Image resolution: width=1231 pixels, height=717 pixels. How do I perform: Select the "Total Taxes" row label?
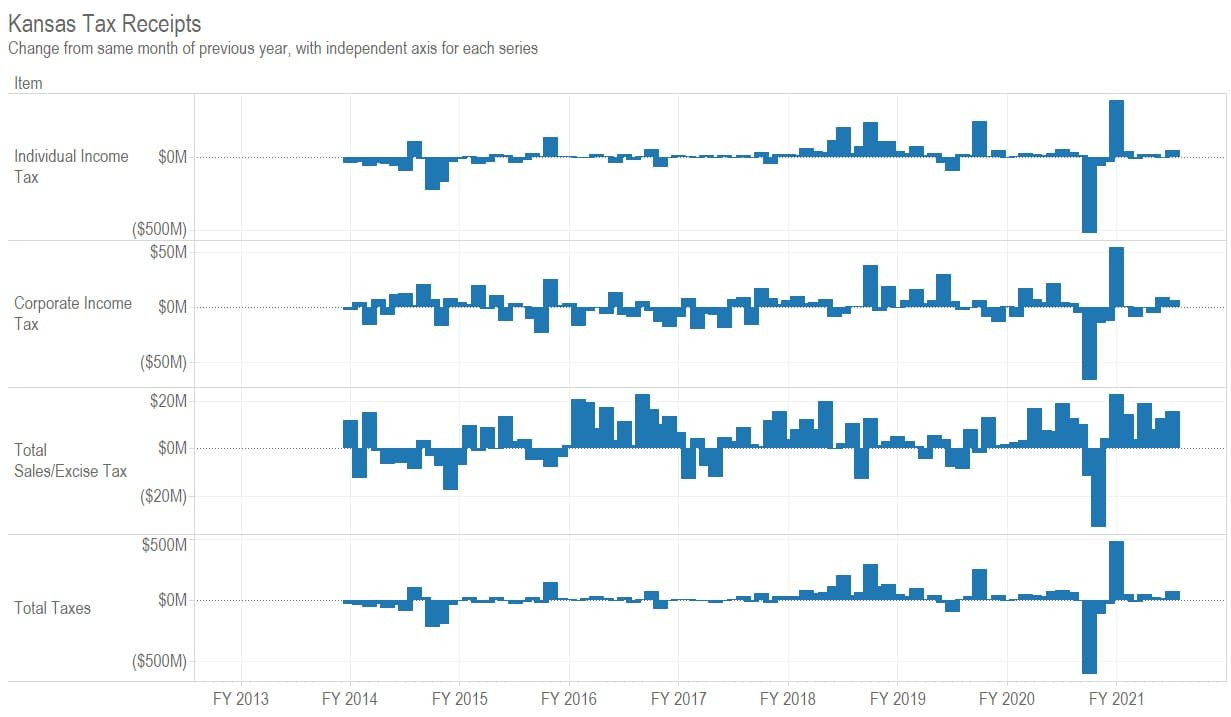(x=52, y=608)
